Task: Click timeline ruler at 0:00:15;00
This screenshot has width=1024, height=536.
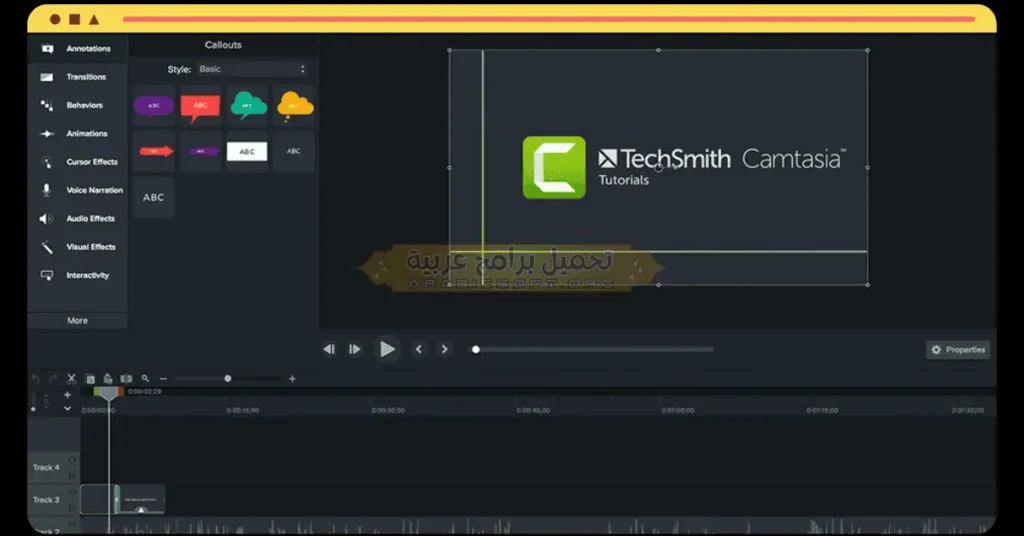Action: pyautogui.click(x=243, y=411)
